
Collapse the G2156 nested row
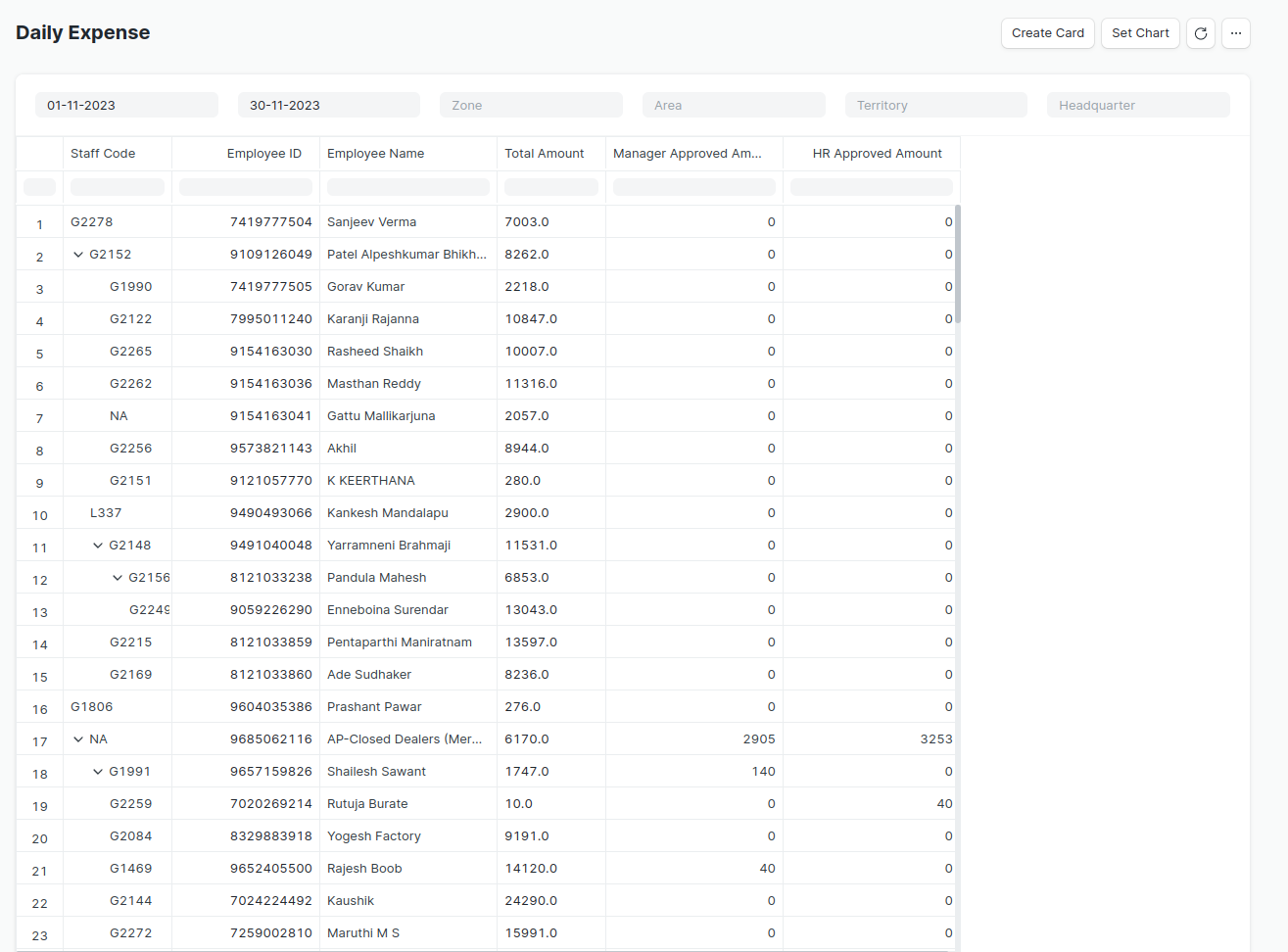click(x=118, y=578)
